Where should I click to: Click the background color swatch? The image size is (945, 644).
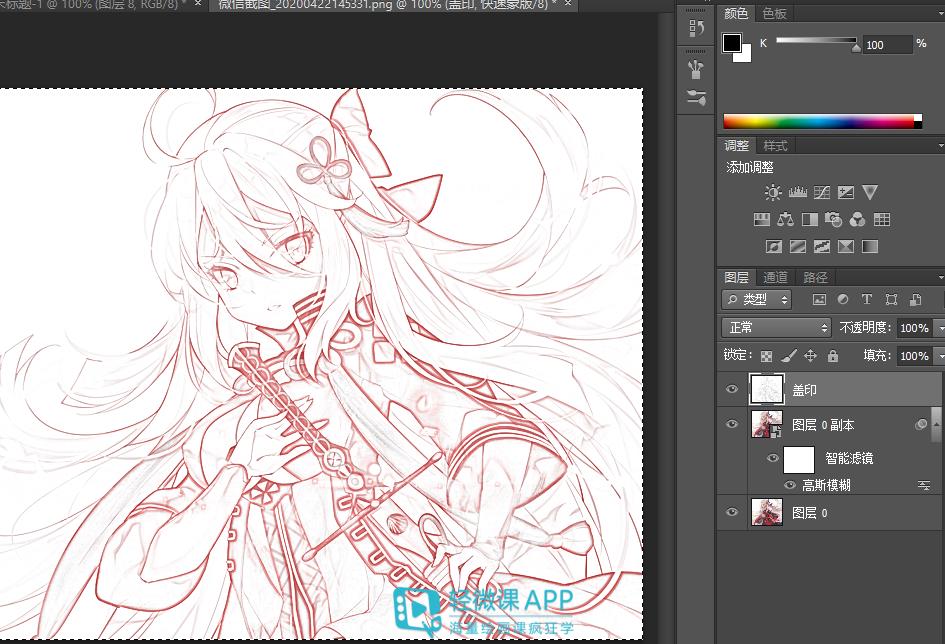pos(746,56)
